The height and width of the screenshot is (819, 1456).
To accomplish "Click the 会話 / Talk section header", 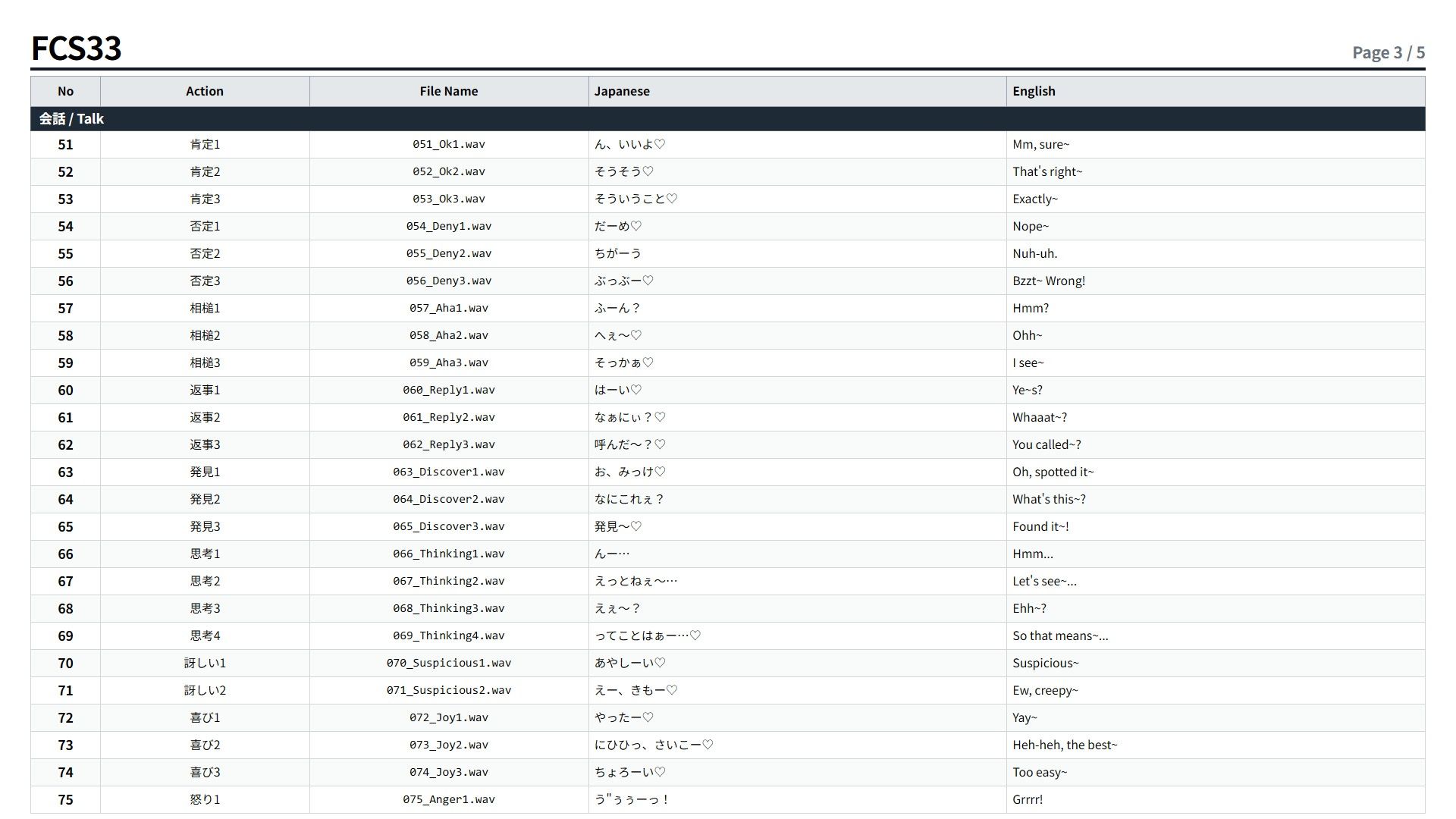I will pyautogui.click(x=728, y=119).
